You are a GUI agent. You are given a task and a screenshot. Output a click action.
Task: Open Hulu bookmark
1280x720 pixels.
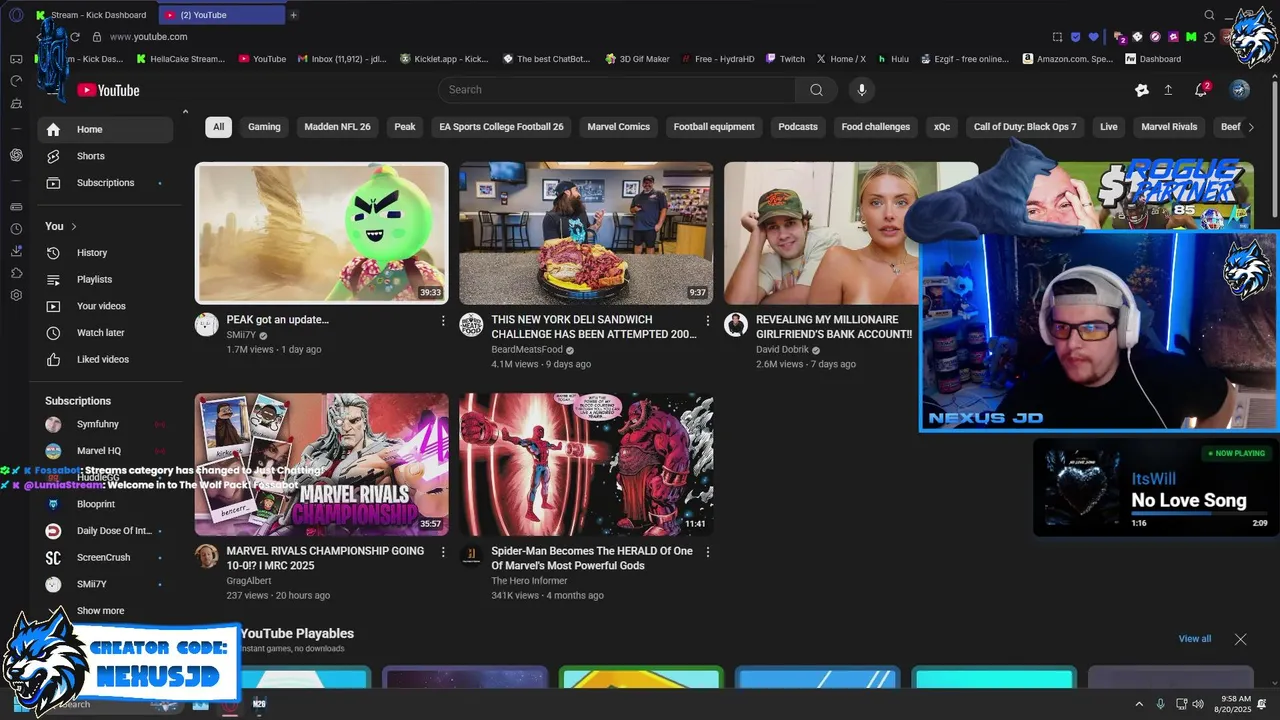click(893, 59)
